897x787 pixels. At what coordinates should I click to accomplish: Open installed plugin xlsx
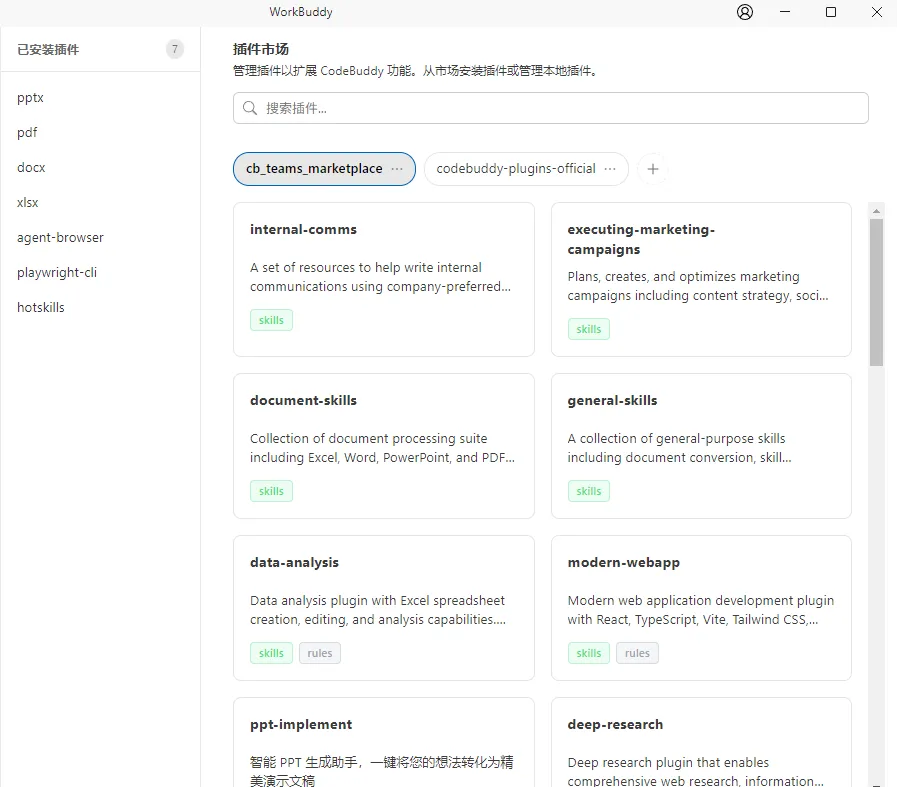click(x=27, y=202)
